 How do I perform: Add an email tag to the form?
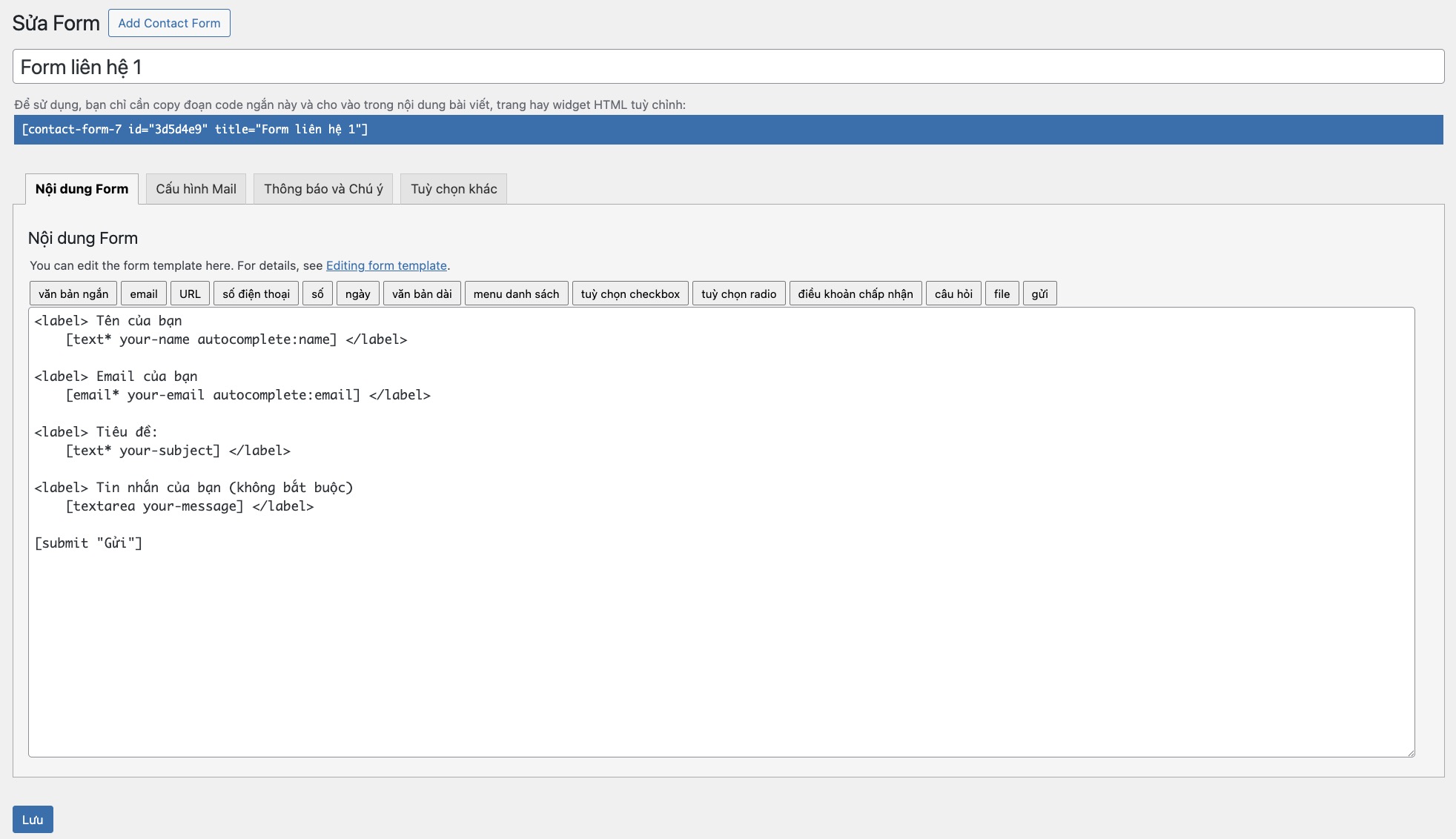pos(143,293)
